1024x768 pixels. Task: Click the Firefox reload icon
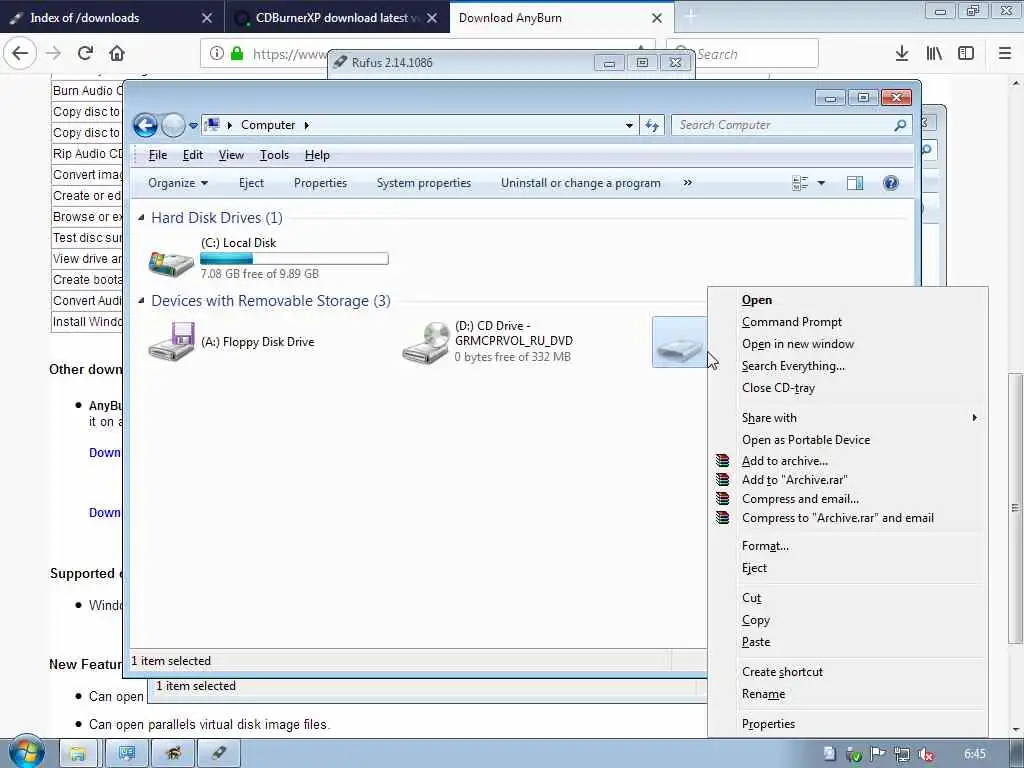[x=85, y=54]
